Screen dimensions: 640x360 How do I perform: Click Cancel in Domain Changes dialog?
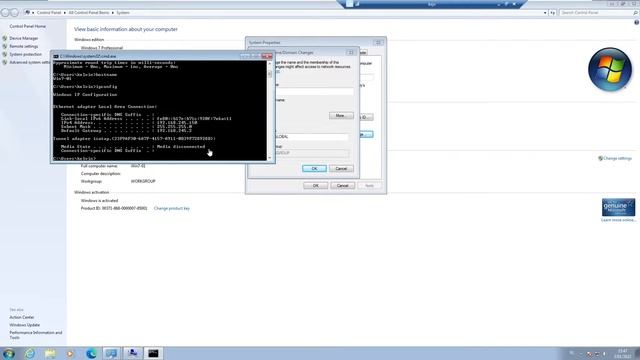[x=341, y=169]
